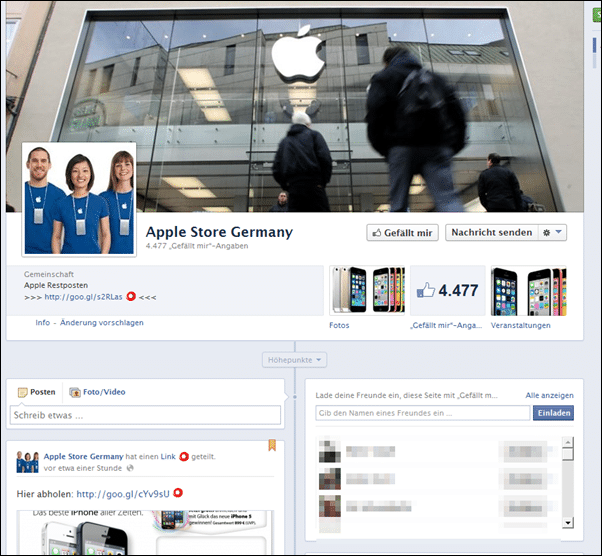Click the Einladen button
The width and height of the screenshot is (602, 556).
[x=553, y=413]
